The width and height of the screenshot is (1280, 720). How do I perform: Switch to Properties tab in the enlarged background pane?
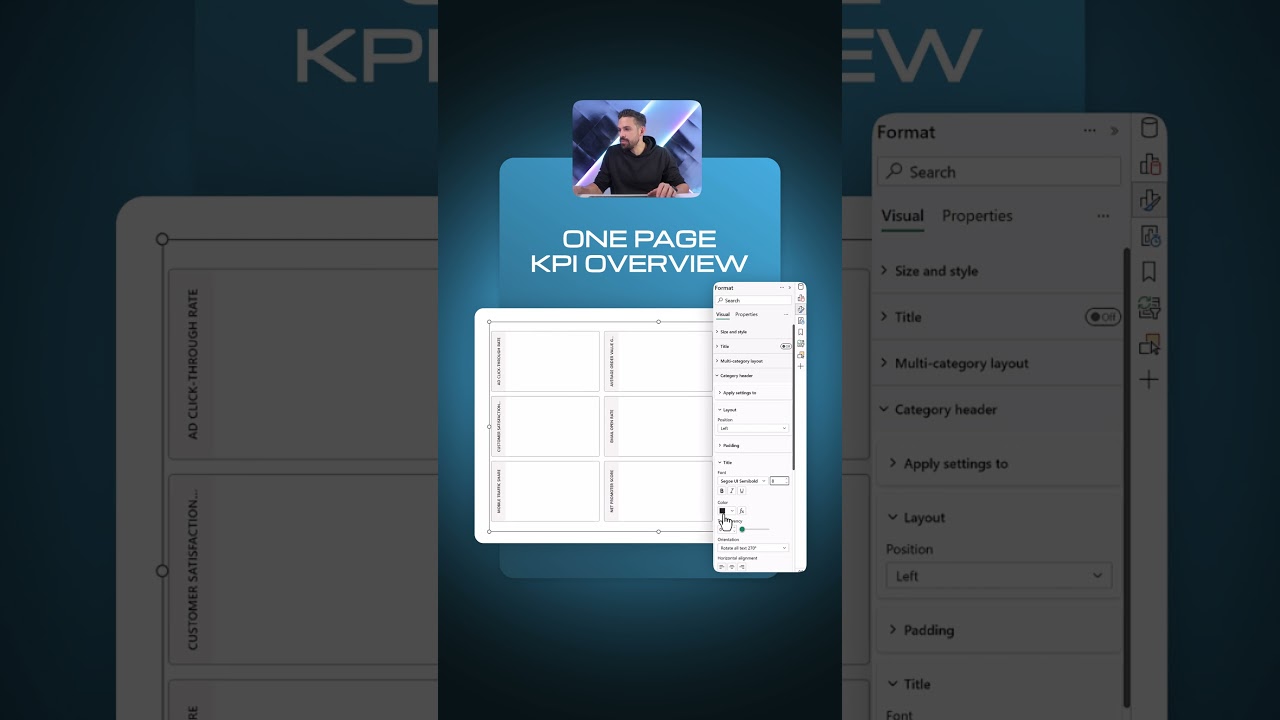[977, 216]
